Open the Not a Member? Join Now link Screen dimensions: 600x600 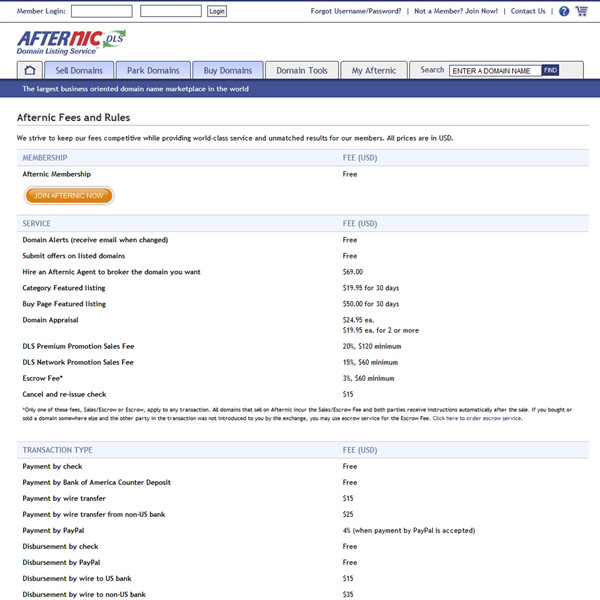point(456,12)
